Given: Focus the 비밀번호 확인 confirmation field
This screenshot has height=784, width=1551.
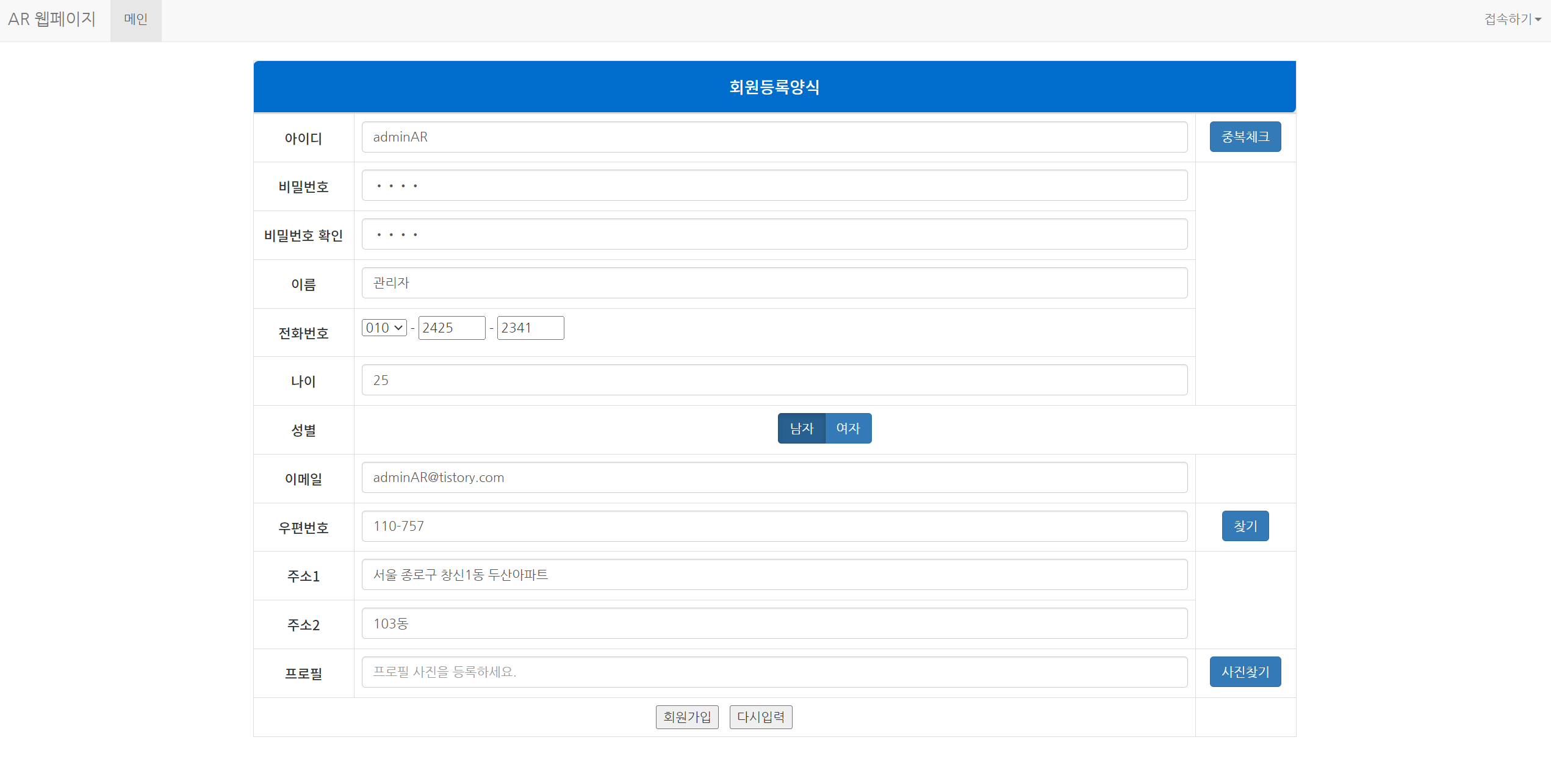Looking at the screenshot, I should click(x=774, y=234).
